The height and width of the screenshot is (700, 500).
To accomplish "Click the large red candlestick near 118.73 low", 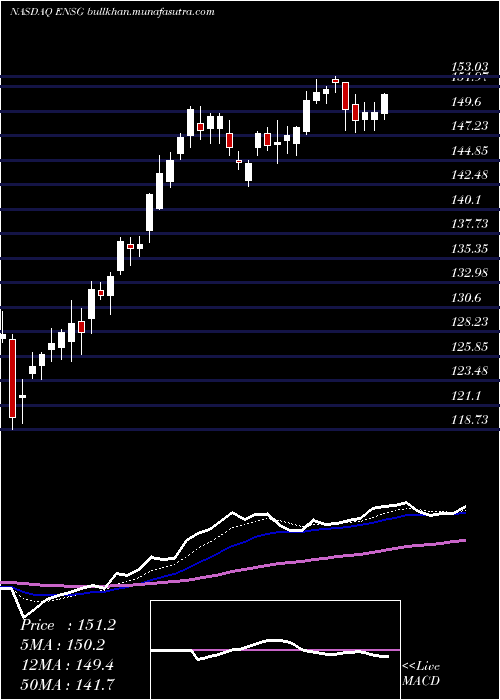I will coord(12,379).
